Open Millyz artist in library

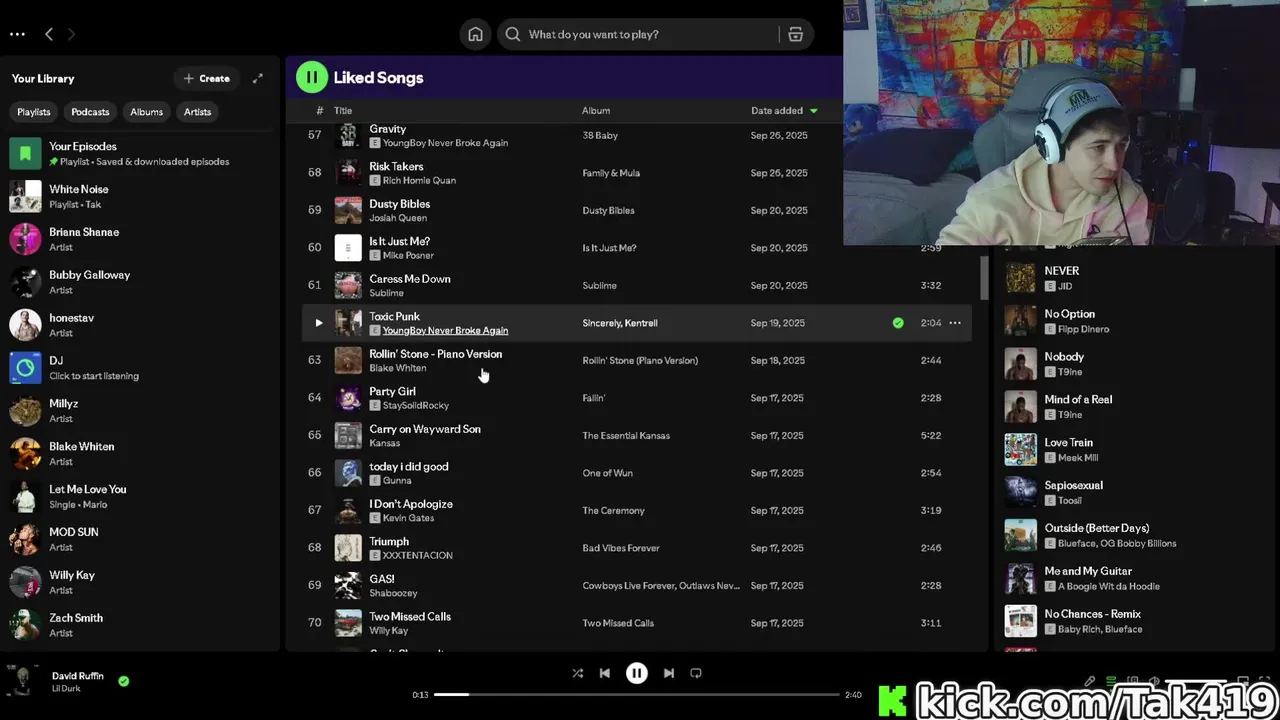[x=140, y=411]
